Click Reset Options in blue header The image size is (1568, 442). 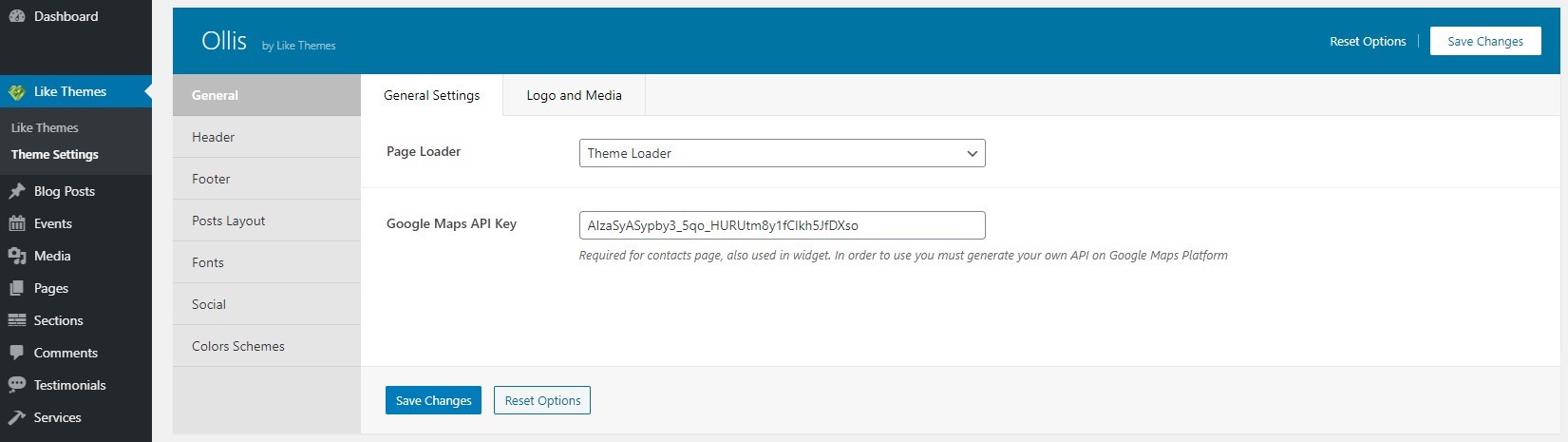(1368, 41)
